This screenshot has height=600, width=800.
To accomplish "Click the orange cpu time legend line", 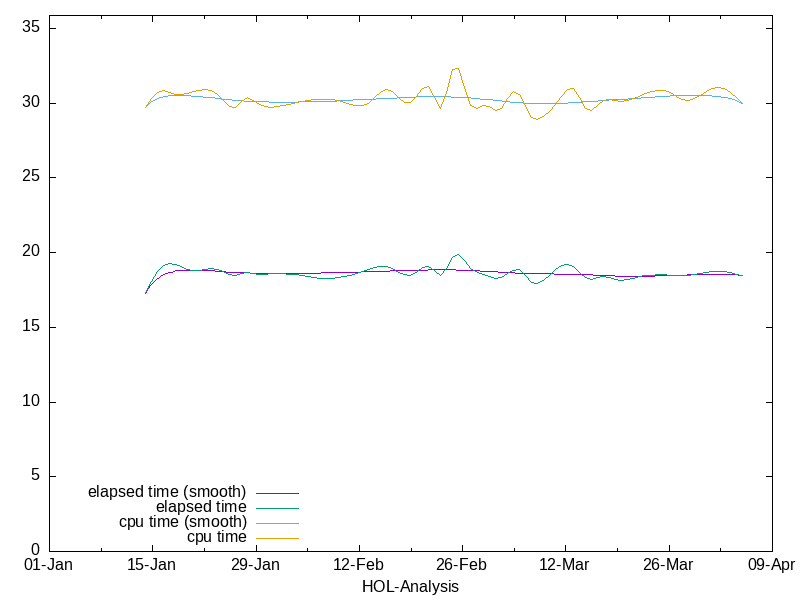I will pos(278,538).
